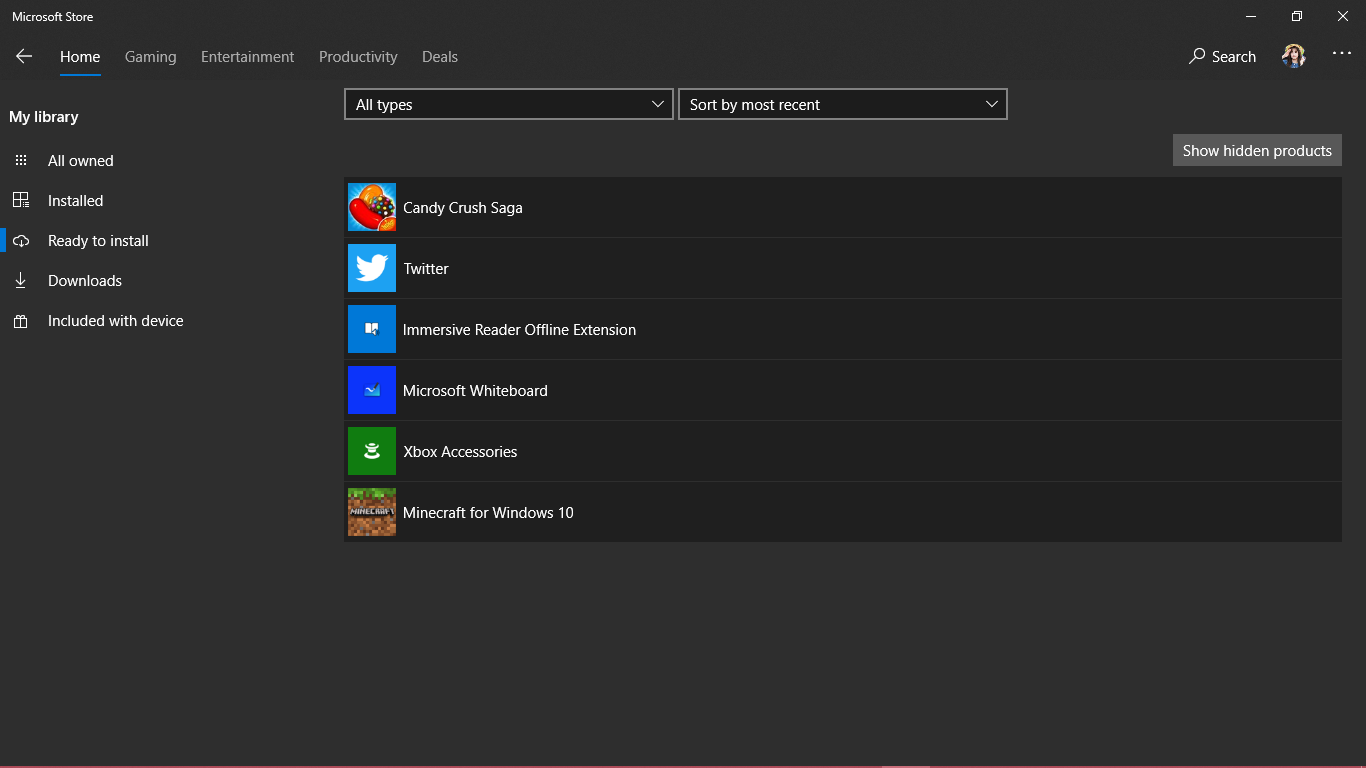Click Minecraft for Windows 10 text
1366x768 pixels.
point(488,513)
